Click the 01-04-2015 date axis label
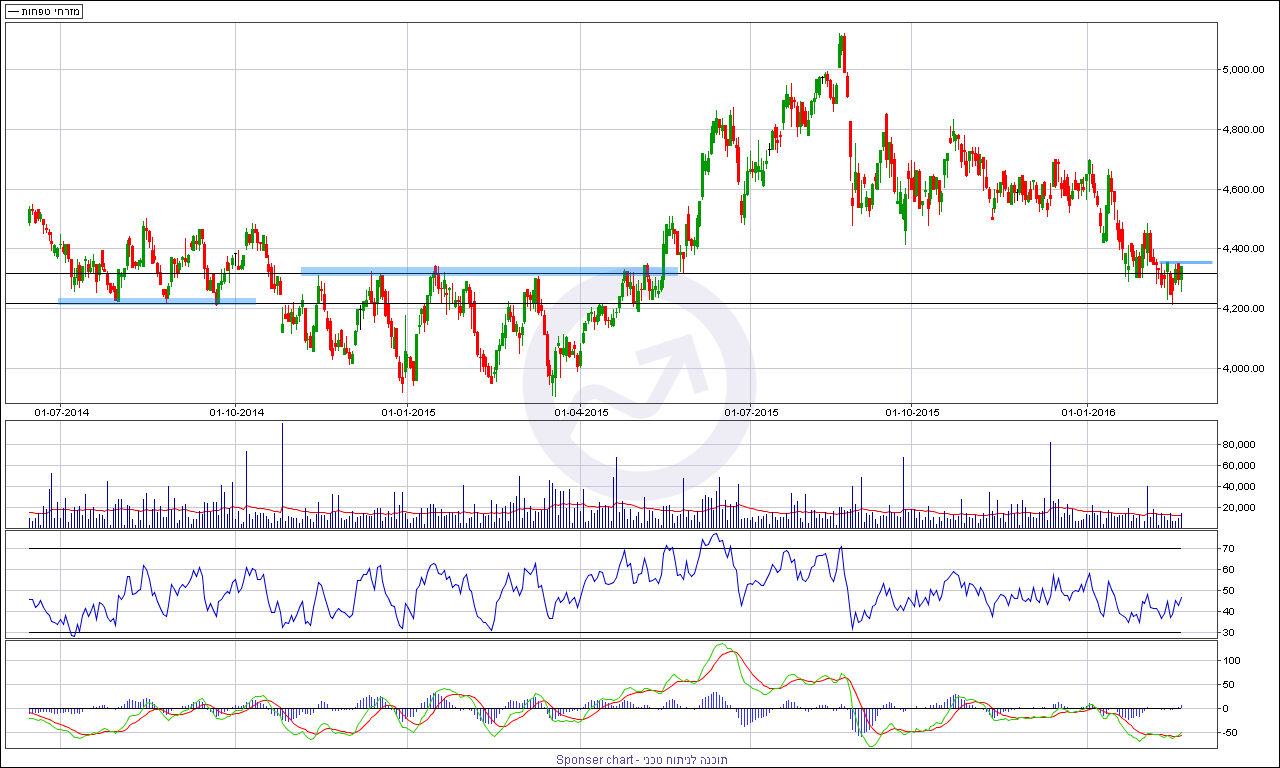Screen dimensions: 1280x768 click(580, 412)
